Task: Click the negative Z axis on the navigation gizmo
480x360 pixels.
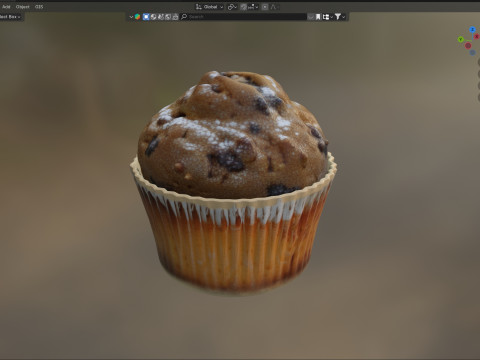Action: click(x=473, y=53)
